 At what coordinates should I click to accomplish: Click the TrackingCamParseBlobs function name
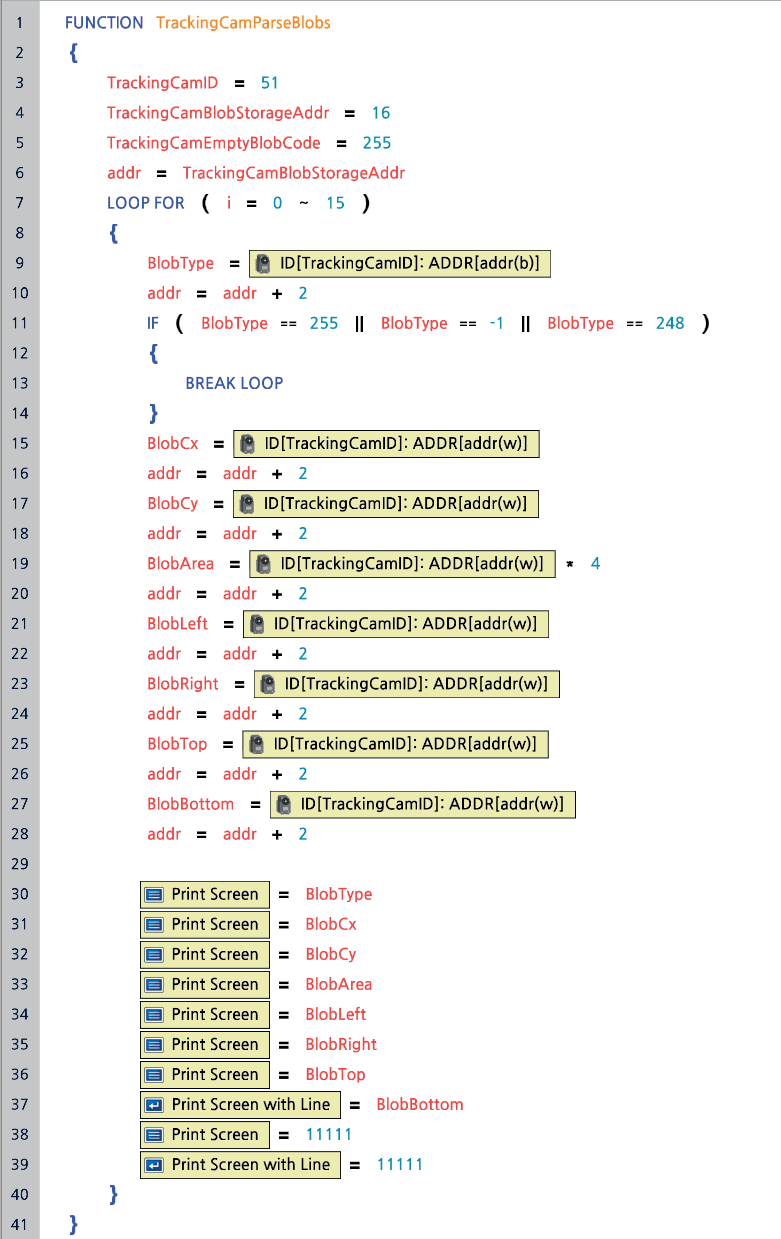tap(243, 22)
